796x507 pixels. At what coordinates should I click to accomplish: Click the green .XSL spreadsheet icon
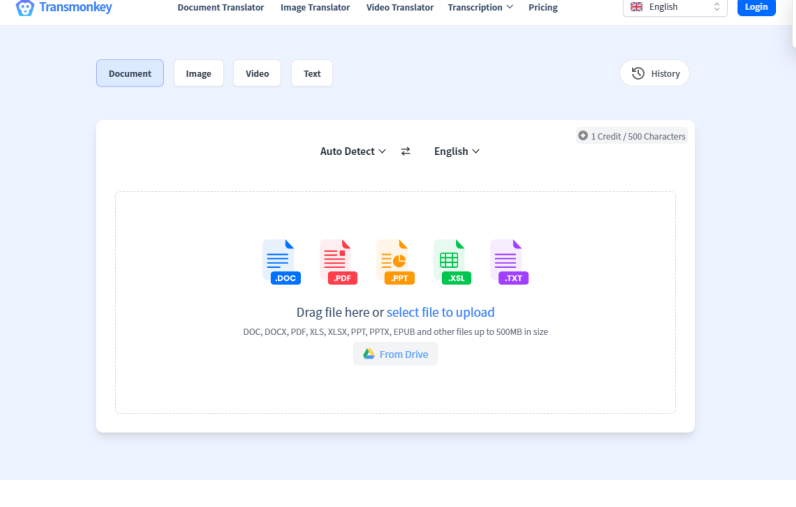click(451, 262)
